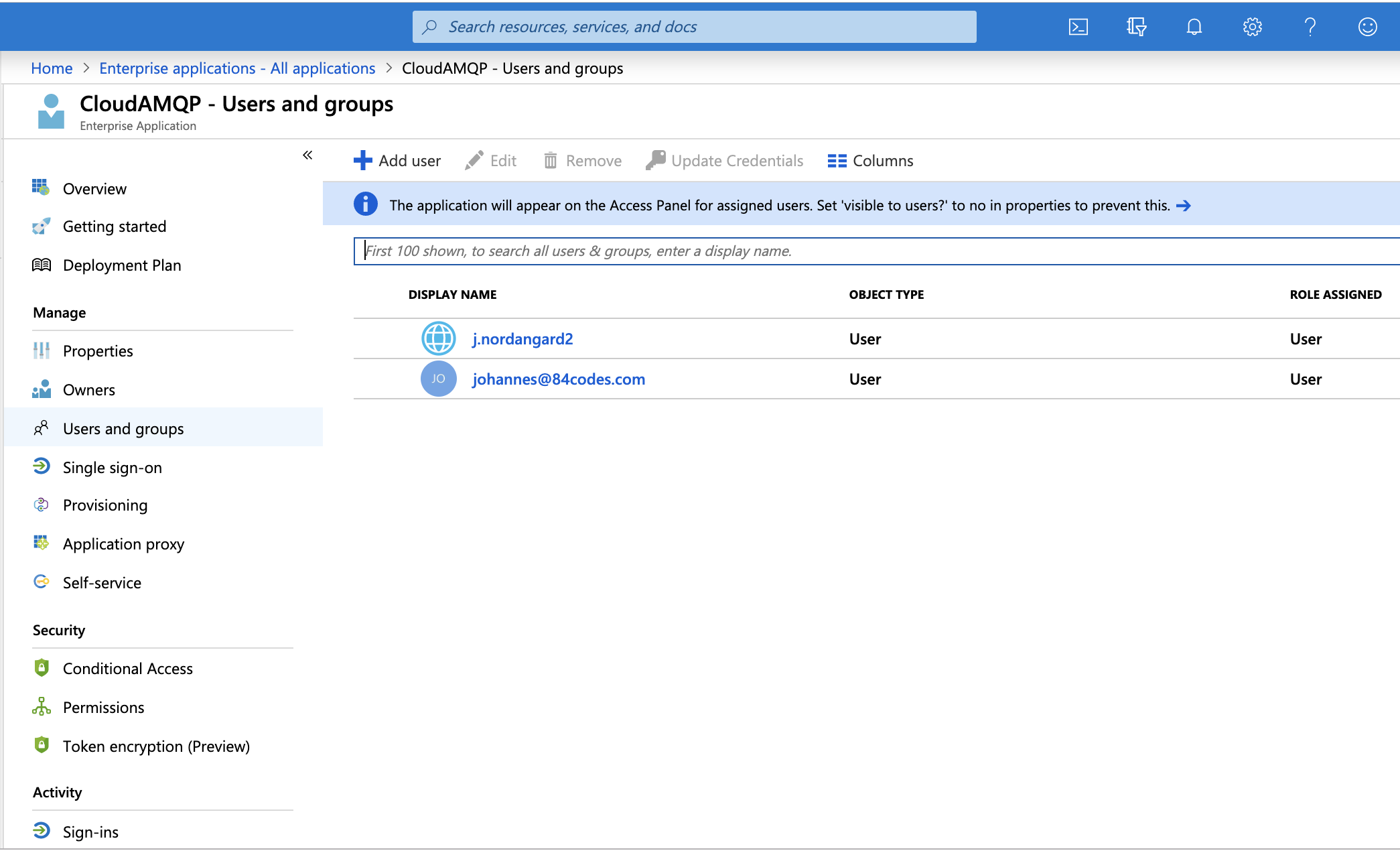Open the Overview section

tap(93, 188)
